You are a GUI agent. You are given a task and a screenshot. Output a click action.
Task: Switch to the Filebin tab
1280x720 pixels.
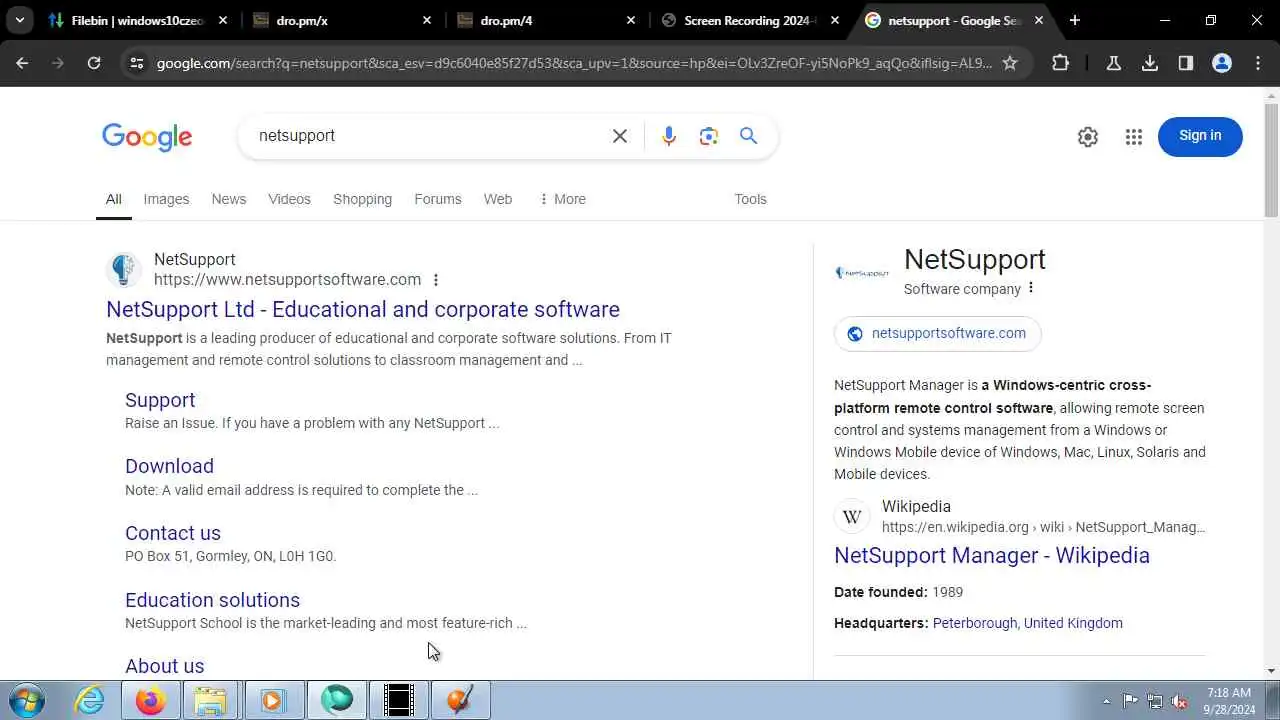(x=137, y=20)
